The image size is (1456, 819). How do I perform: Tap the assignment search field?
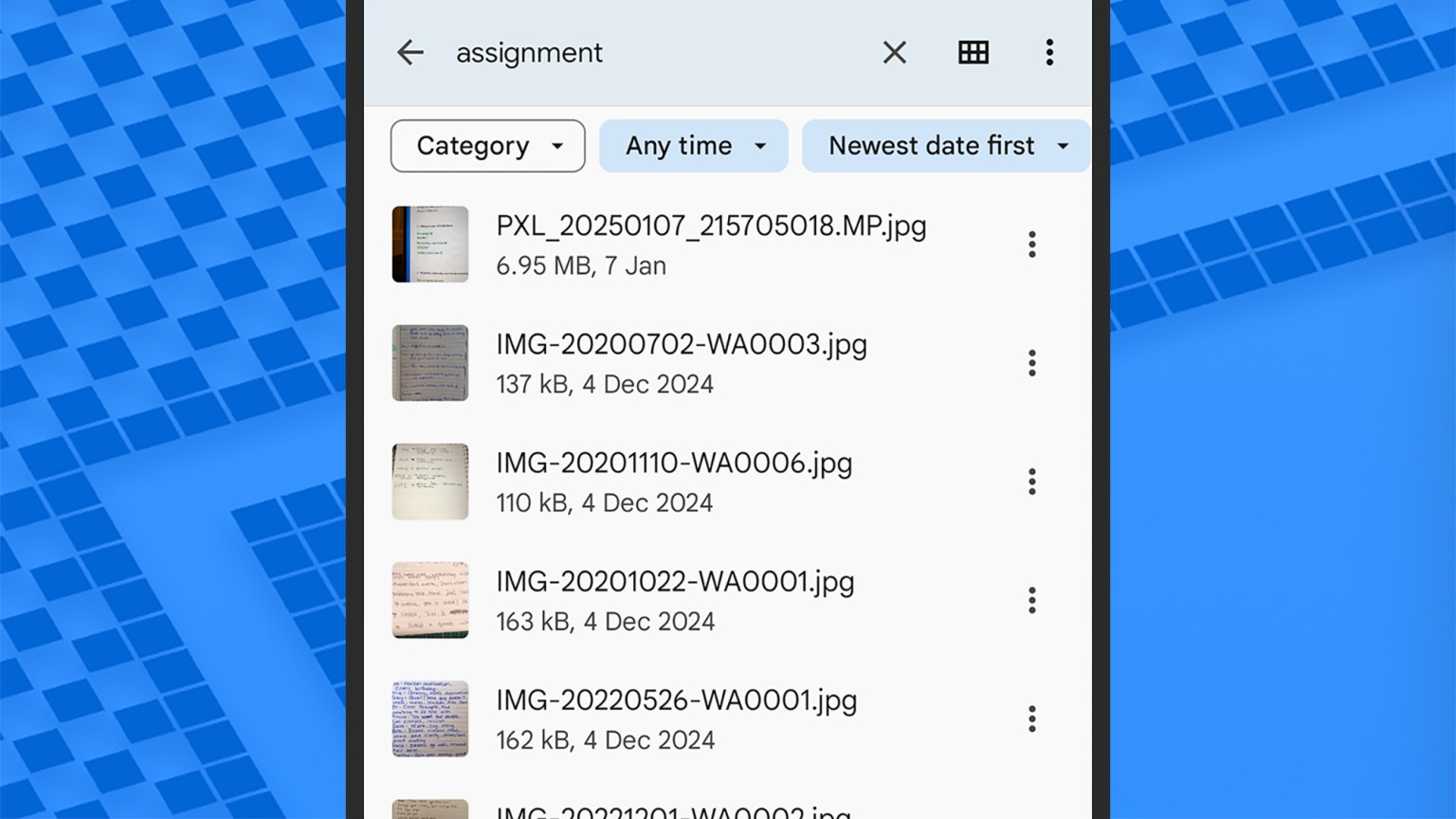tap(529, 52)
